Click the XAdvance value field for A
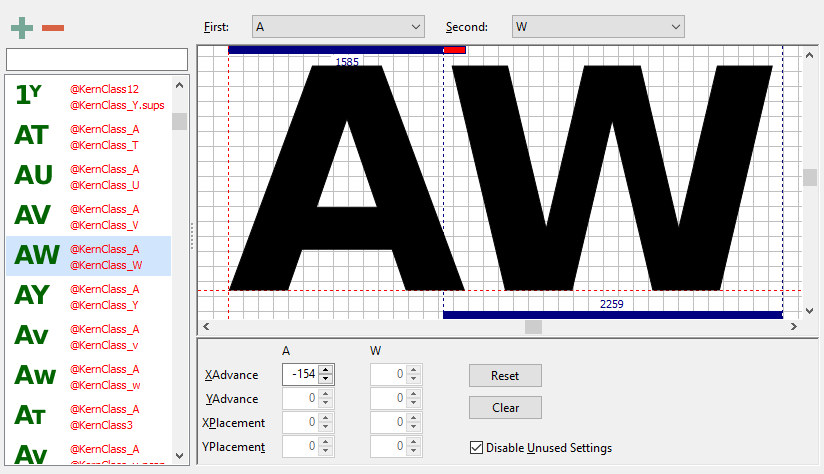824x474 pixels. pos(301,374)
